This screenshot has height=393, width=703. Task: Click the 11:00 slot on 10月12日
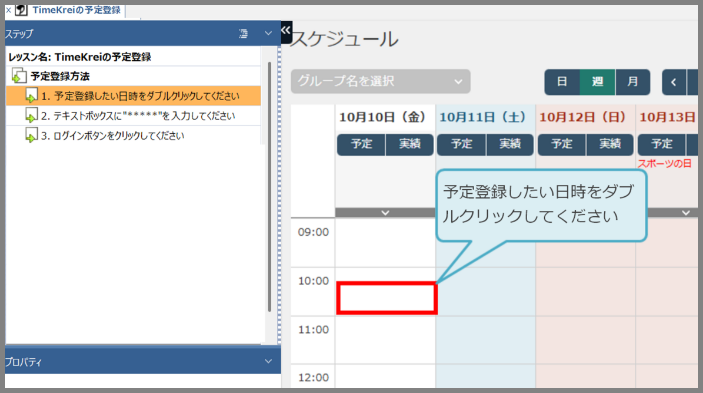coord(586,340)
